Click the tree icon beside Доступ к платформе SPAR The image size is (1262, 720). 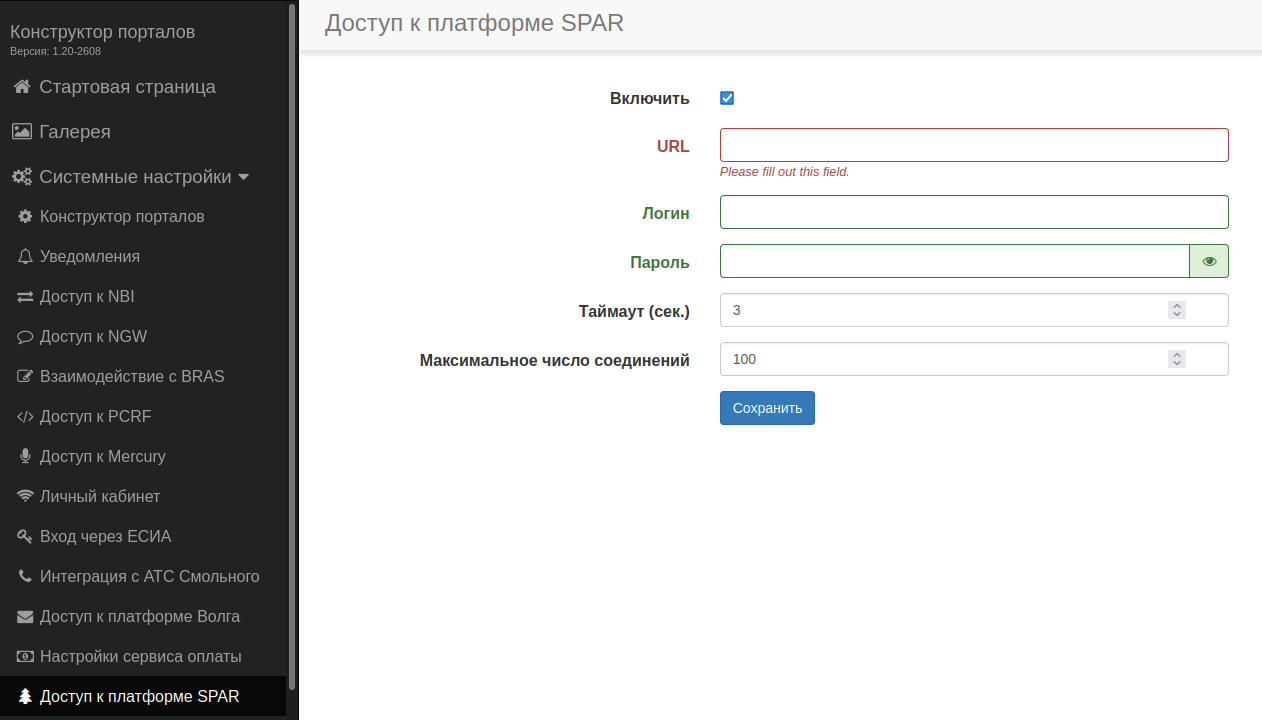click(x=26, y=696)
